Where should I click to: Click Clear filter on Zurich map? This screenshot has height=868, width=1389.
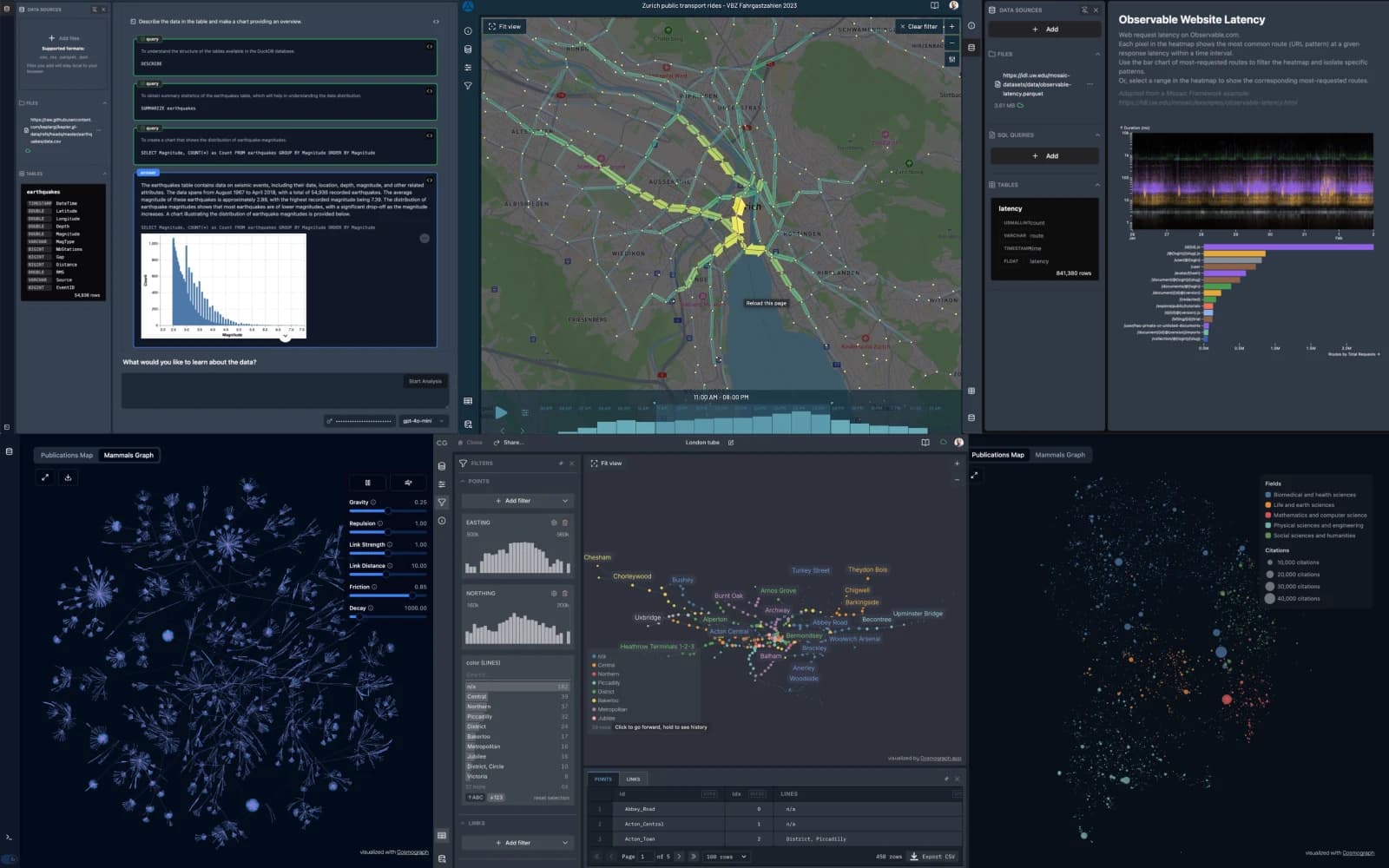918,27
